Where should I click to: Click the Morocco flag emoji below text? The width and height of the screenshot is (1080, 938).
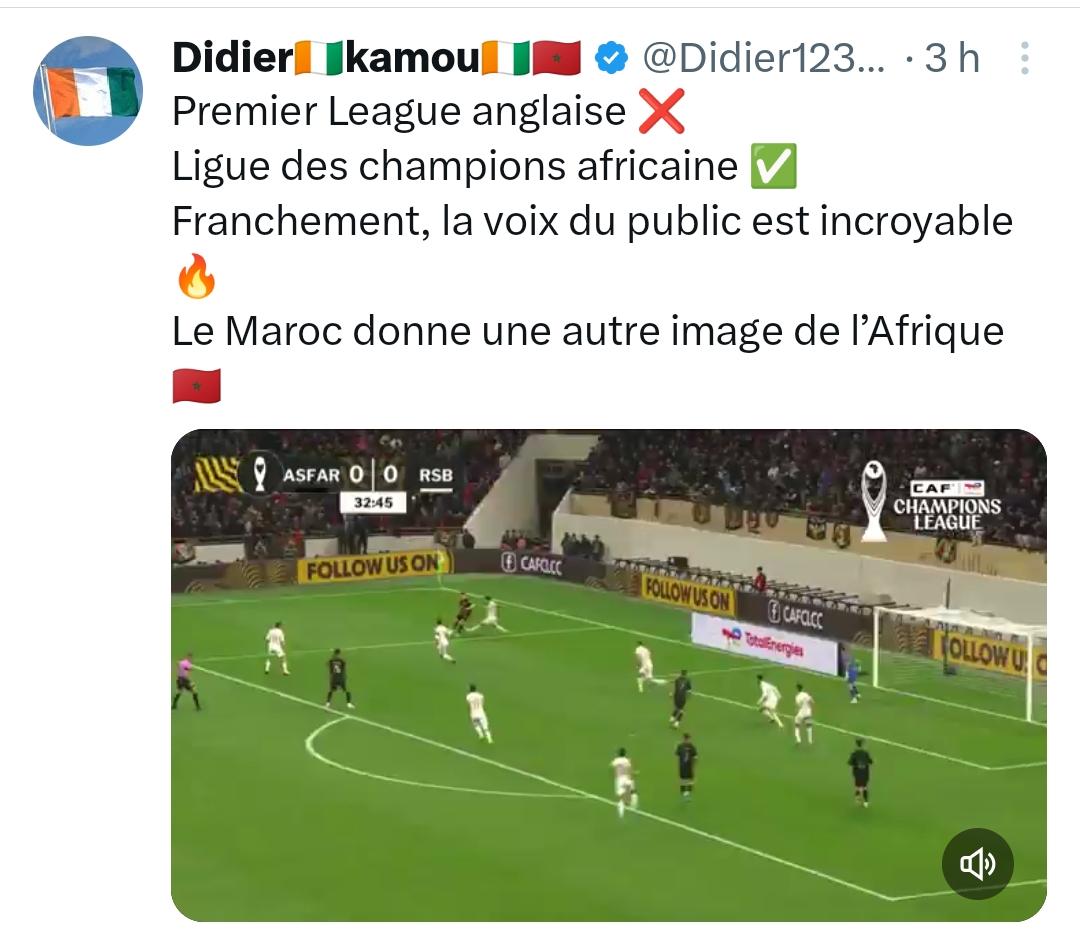coord(196,386)
